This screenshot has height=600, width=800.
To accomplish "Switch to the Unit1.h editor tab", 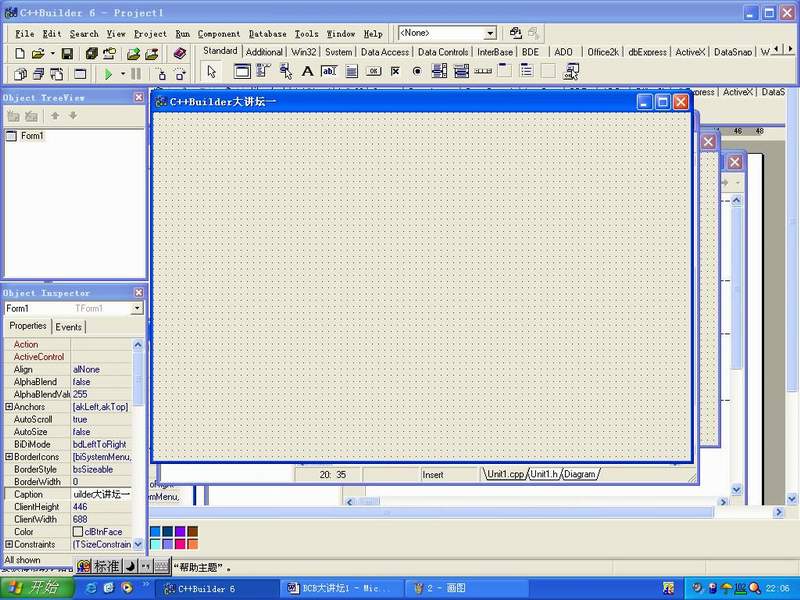I will pos(544,474).
